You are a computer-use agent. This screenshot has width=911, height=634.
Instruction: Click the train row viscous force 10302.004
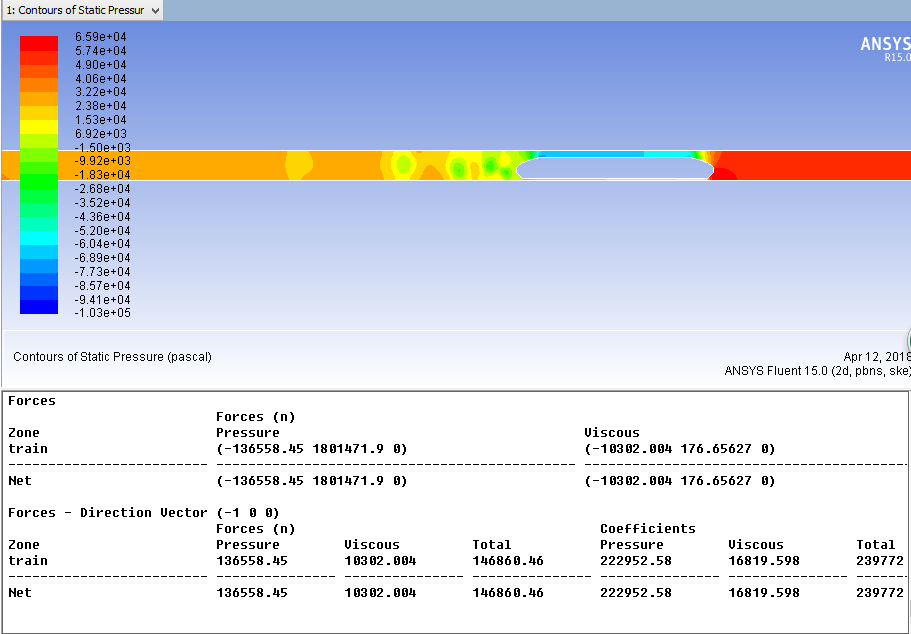[x=380, y=561]
